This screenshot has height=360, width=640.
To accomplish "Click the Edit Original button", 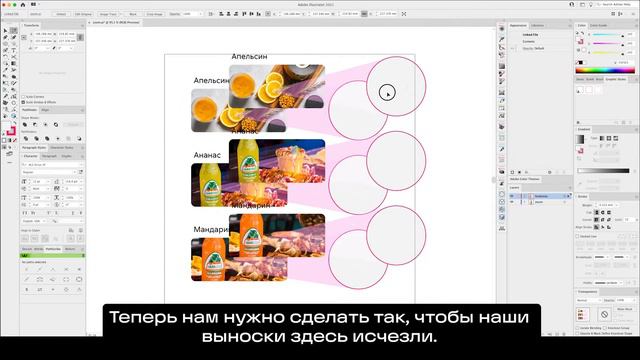I will point(83,14).
